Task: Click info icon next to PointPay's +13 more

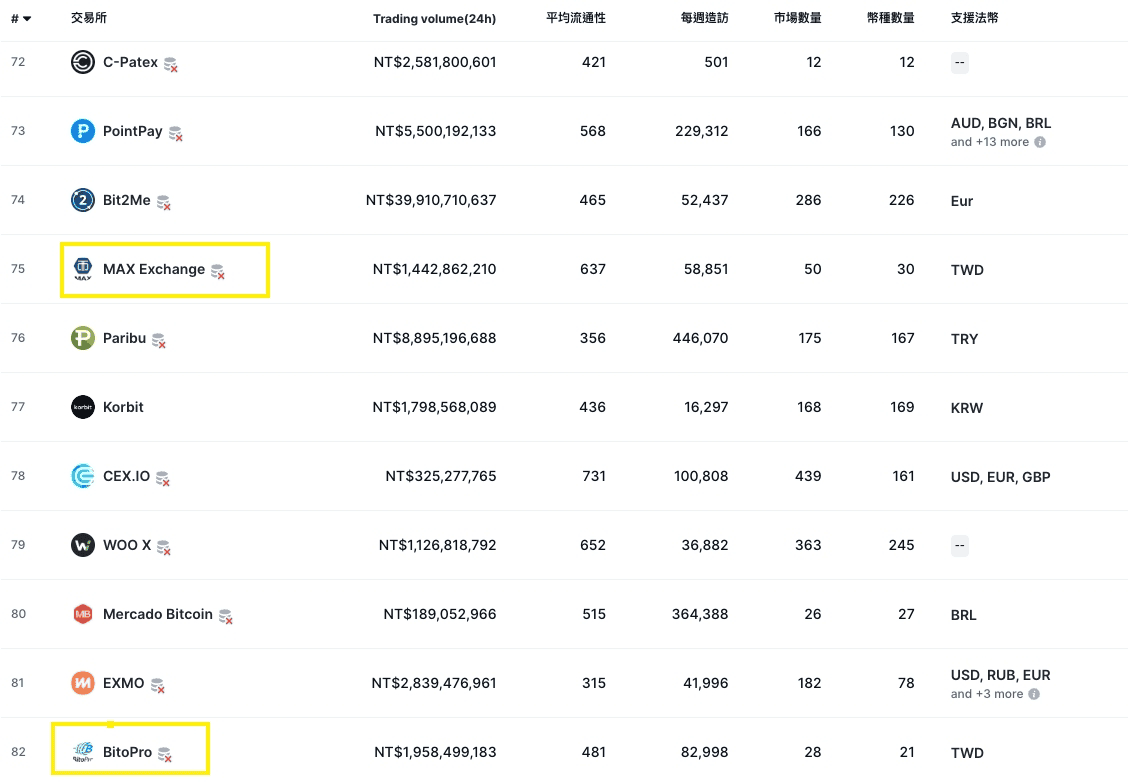Action: pos(1040,142)
